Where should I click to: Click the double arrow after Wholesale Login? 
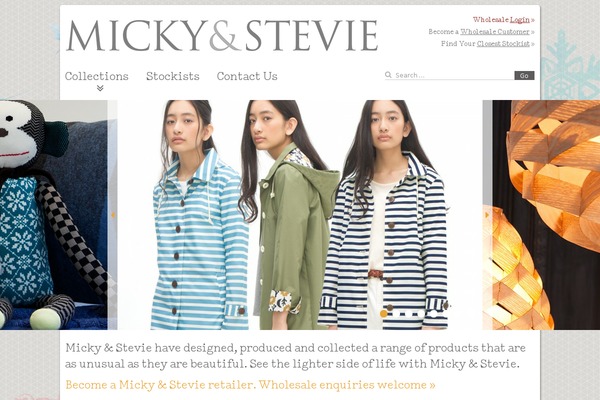[533, 20]
